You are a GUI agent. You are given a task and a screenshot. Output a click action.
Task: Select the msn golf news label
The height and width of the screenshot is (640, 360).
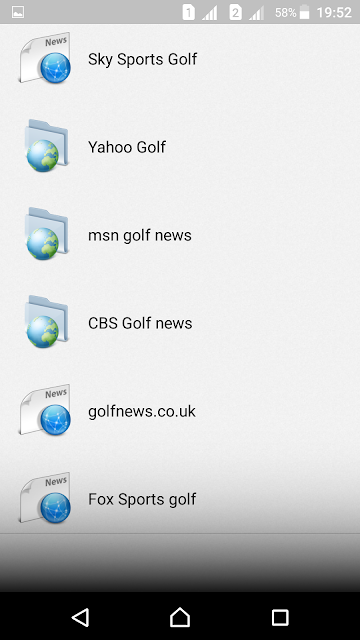point(140,236)
